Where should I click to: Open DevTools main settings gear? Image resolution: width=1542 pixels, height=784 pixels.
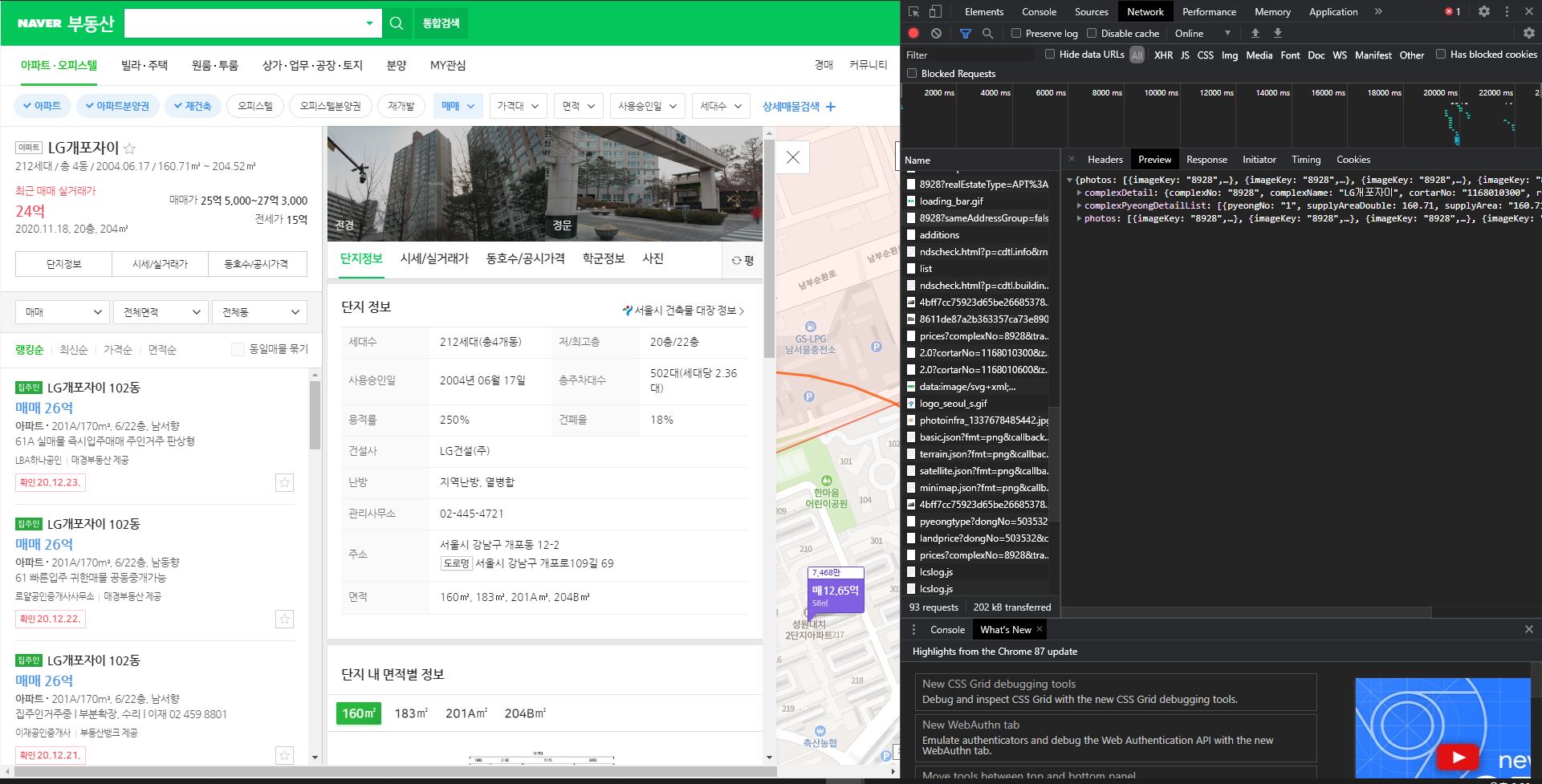[x=1484, y=11]
